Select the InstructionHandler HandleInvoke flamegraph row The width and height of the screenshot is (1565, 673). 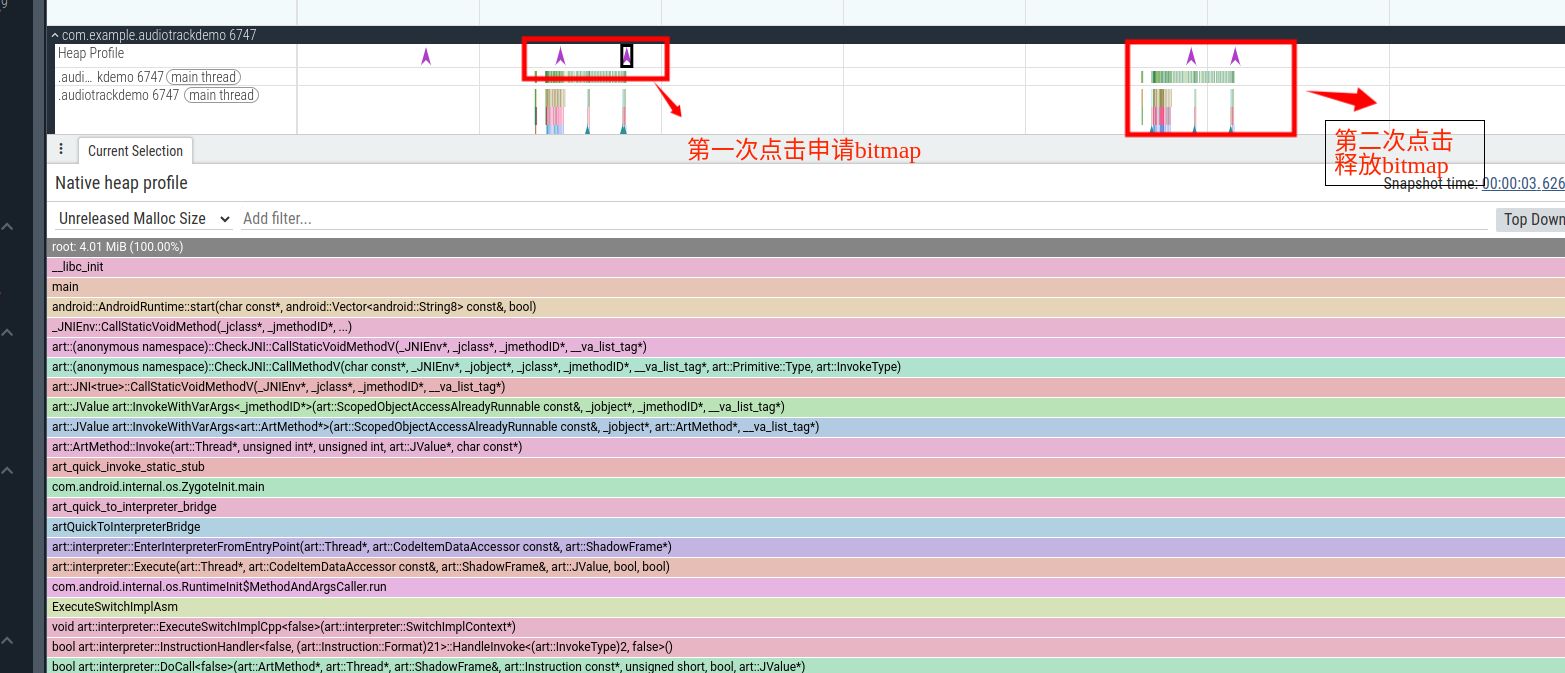pyautogui.click(x=806, y=647)
